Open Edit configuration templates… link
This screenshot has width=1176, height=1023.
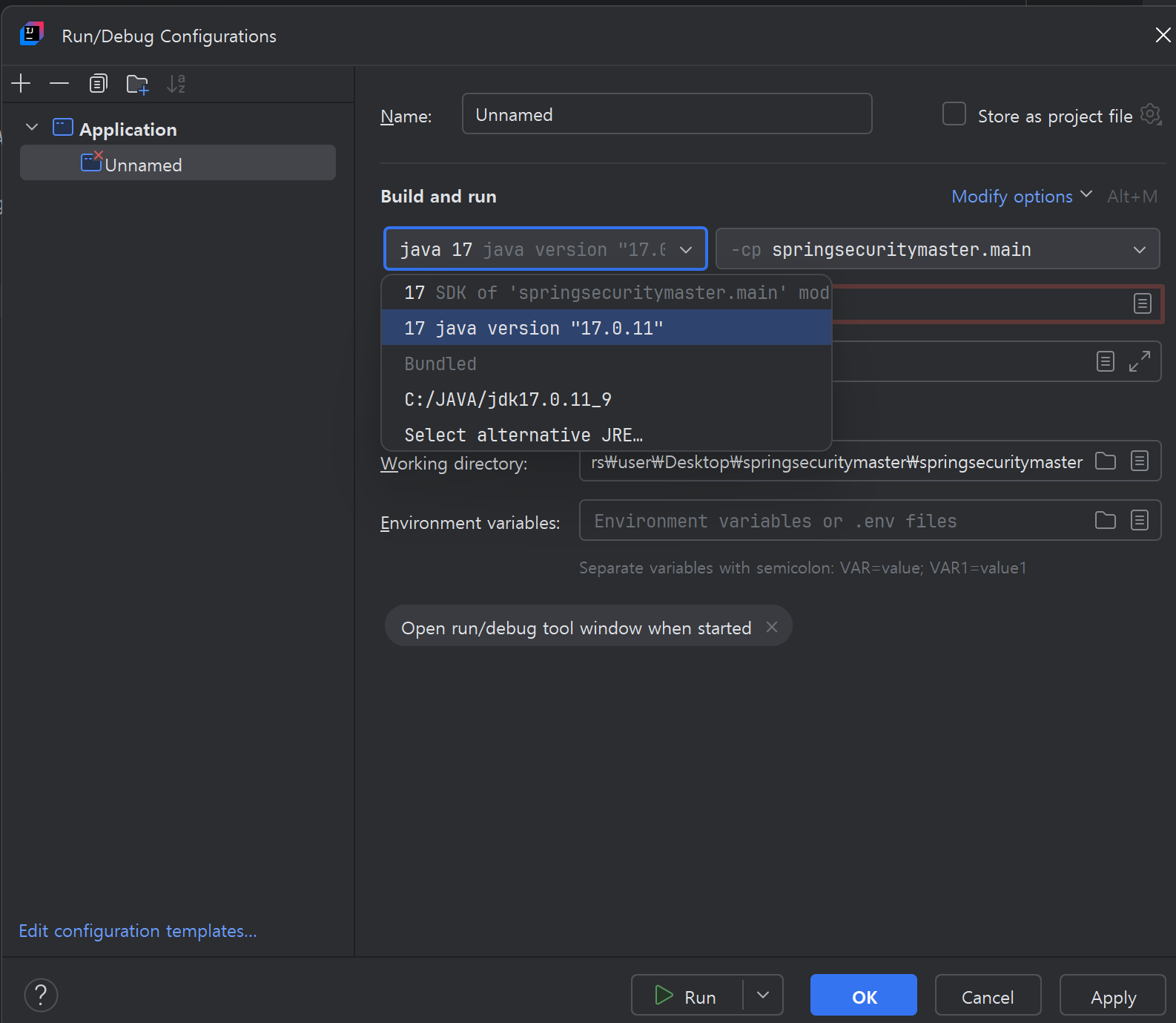pos(138,931)
